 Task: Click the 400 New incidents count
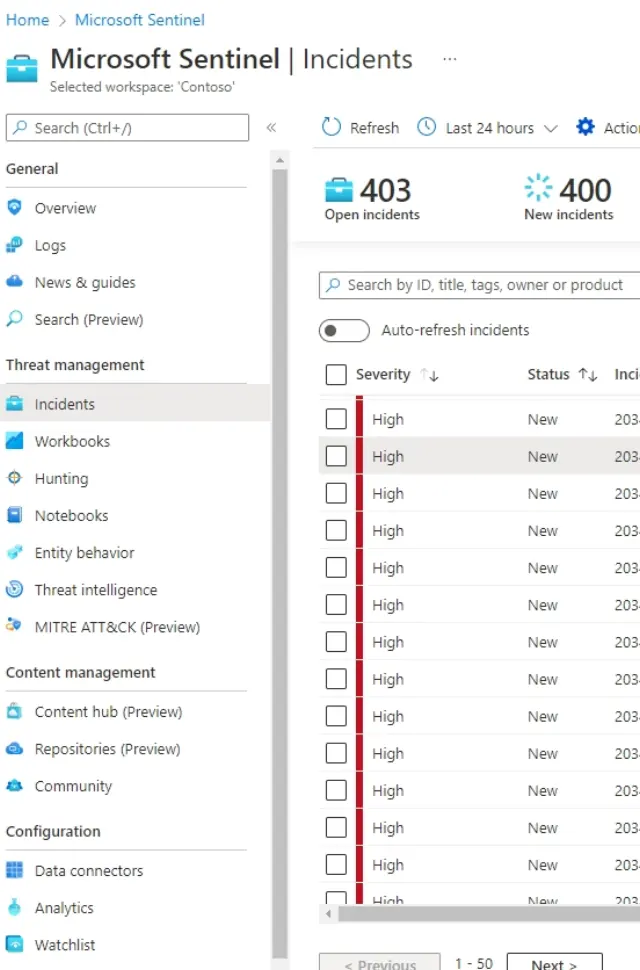pyautogui.click(x=585, y=190)
